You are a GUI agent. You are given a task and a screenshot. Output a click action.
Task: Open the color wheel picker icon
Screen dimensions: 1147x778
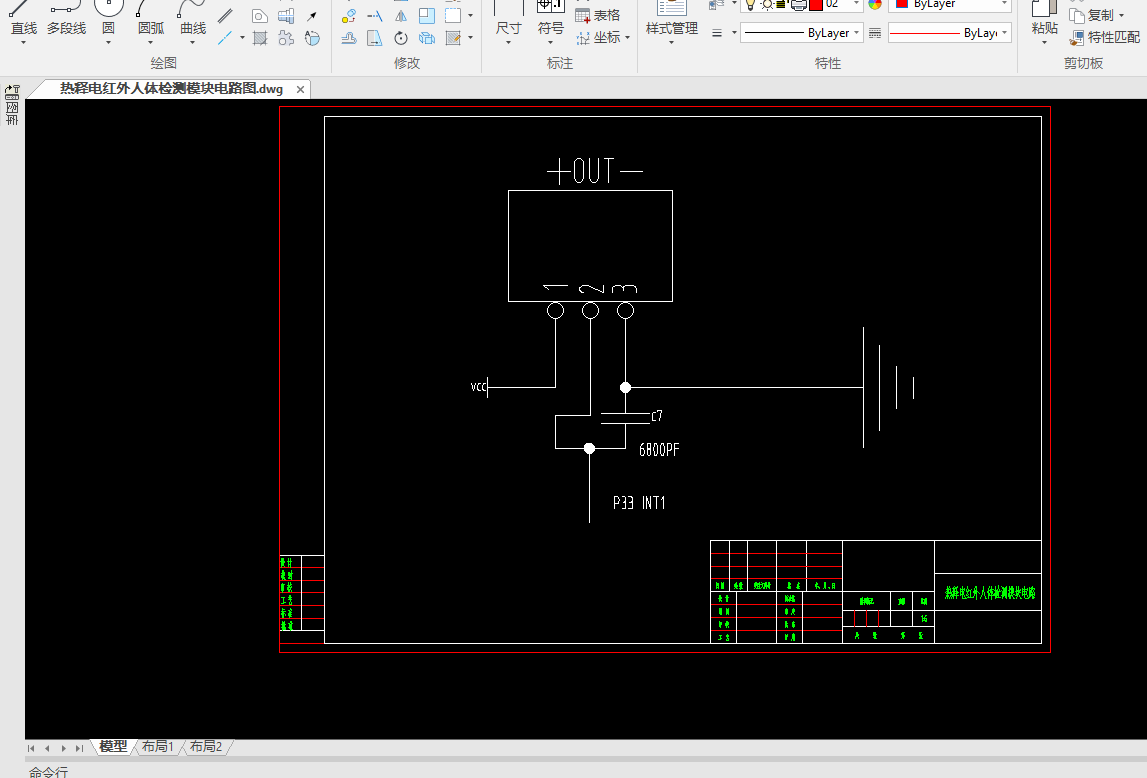point(875,4)
